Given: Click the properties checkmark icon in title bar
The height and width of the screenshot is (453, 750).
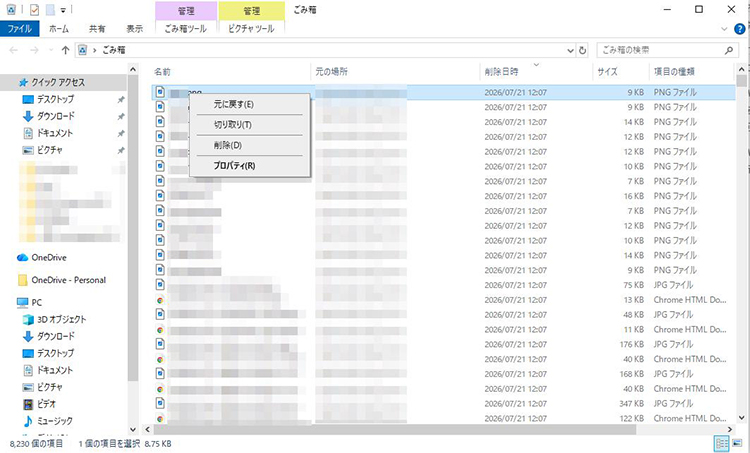Looking at the screenshot, I should (x=34, y=10).
